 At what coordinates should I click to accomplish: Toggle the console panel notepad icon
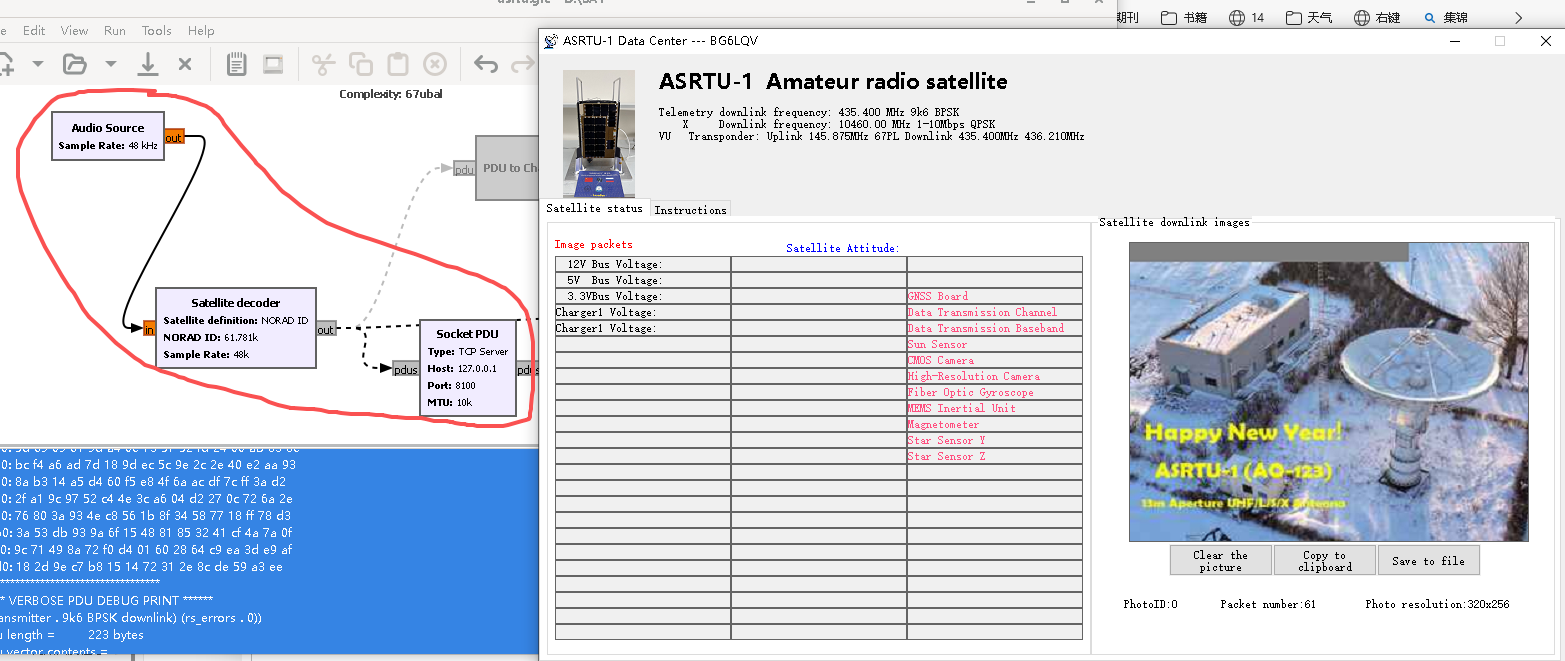tap(236, 65)
